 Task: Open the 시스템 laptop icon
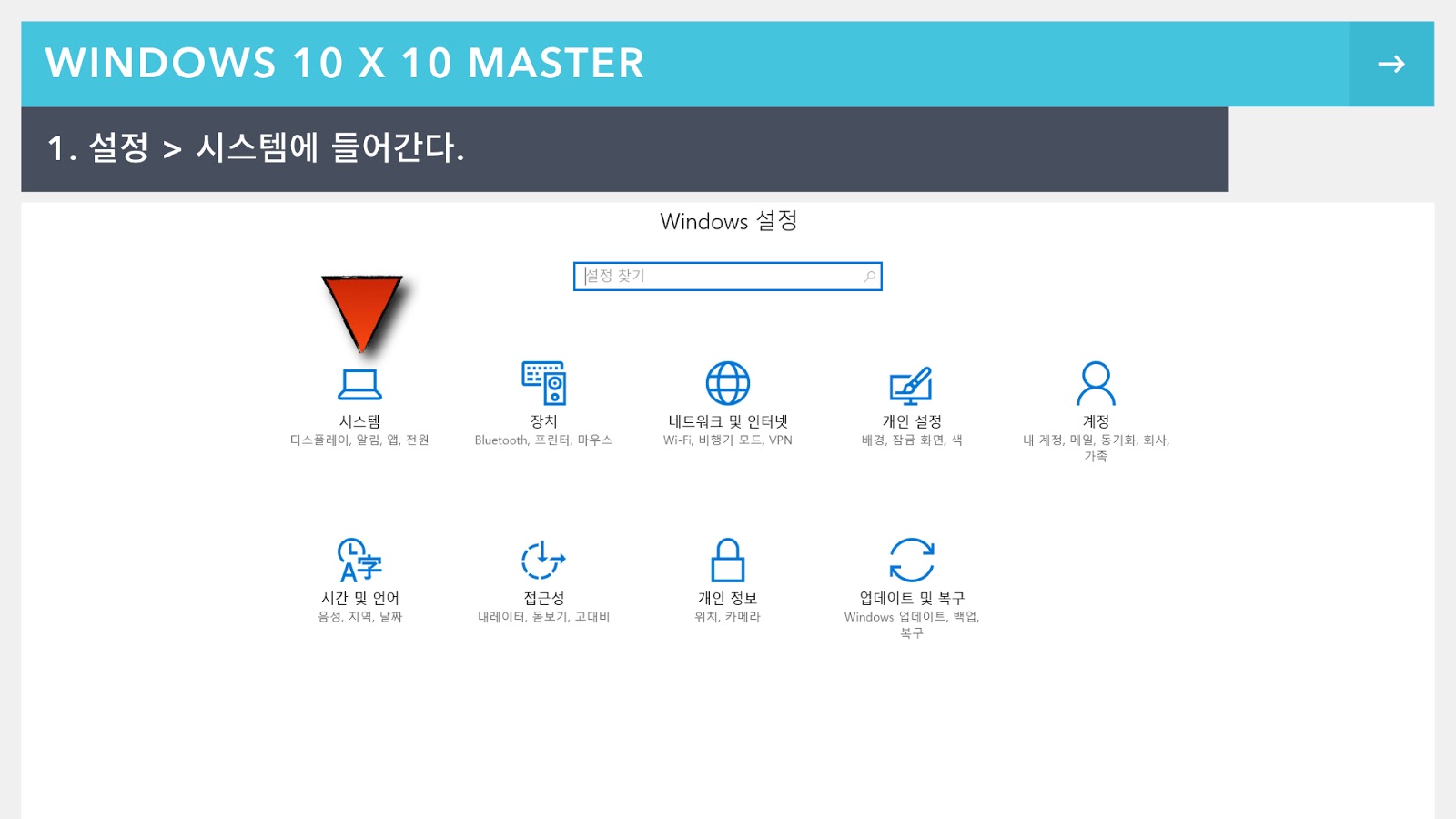[x=359, y=384]
